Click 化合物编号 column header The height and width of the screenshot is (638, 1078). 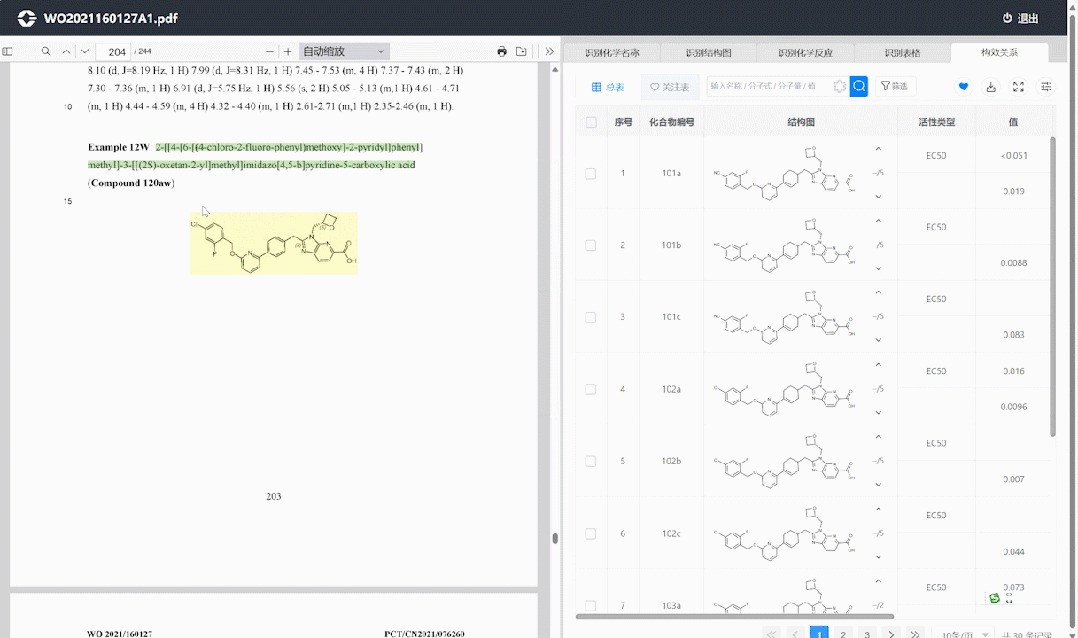click(x=671, y=122)
